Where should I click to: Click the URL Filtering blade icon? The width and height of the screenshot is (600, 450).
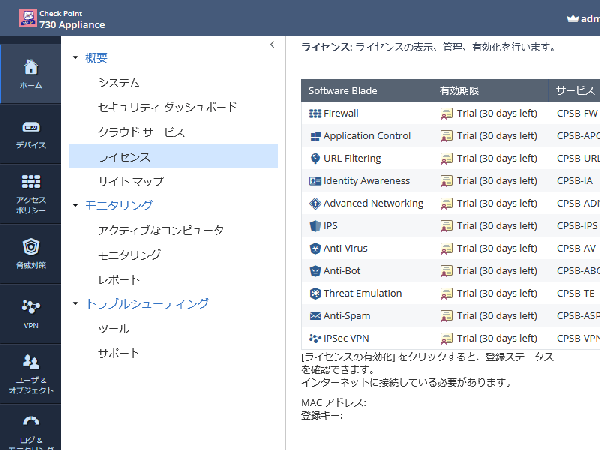[x=315, y=158]
